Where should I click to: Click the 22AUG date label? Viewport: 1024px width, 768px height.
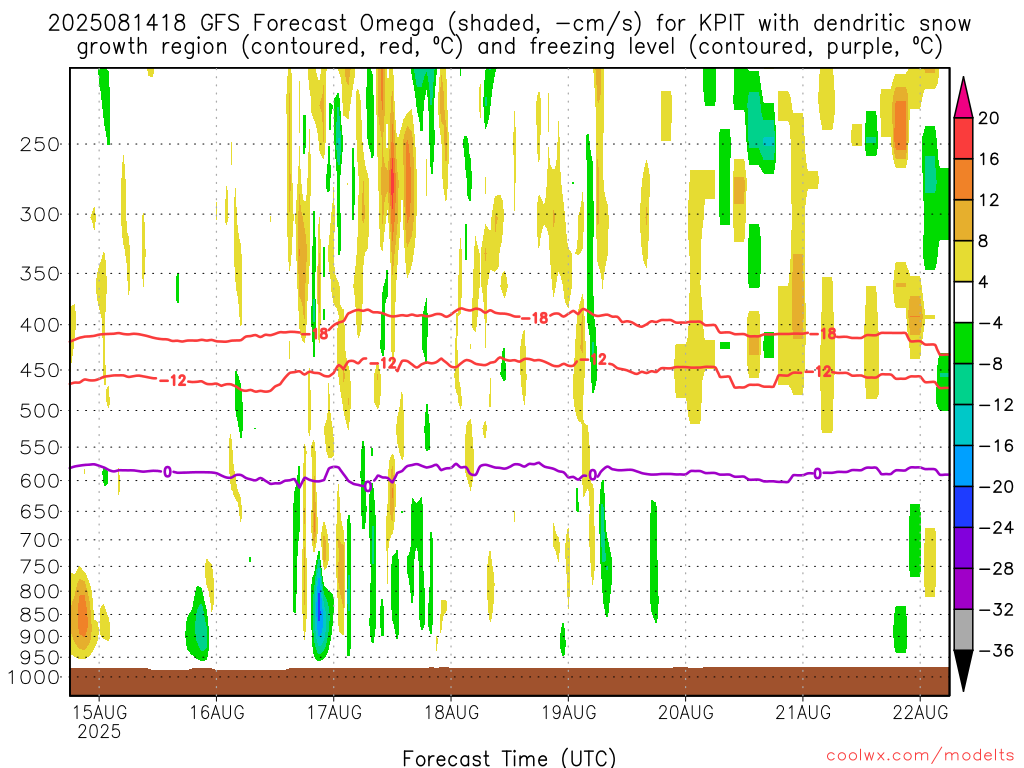point(920,712)
